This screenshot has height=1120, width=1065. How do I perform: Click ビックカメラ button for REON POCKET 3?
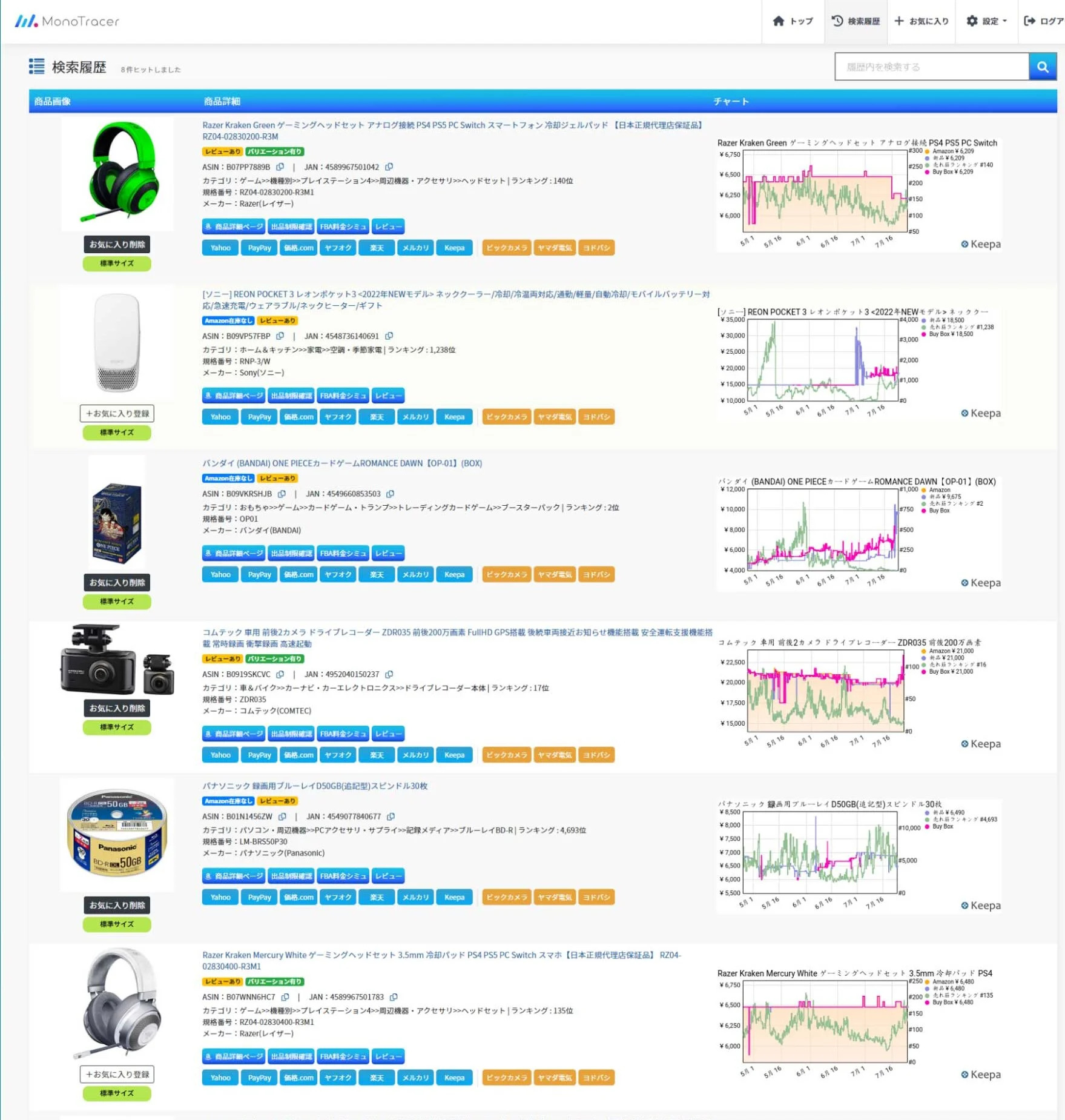tap(507, 417)
